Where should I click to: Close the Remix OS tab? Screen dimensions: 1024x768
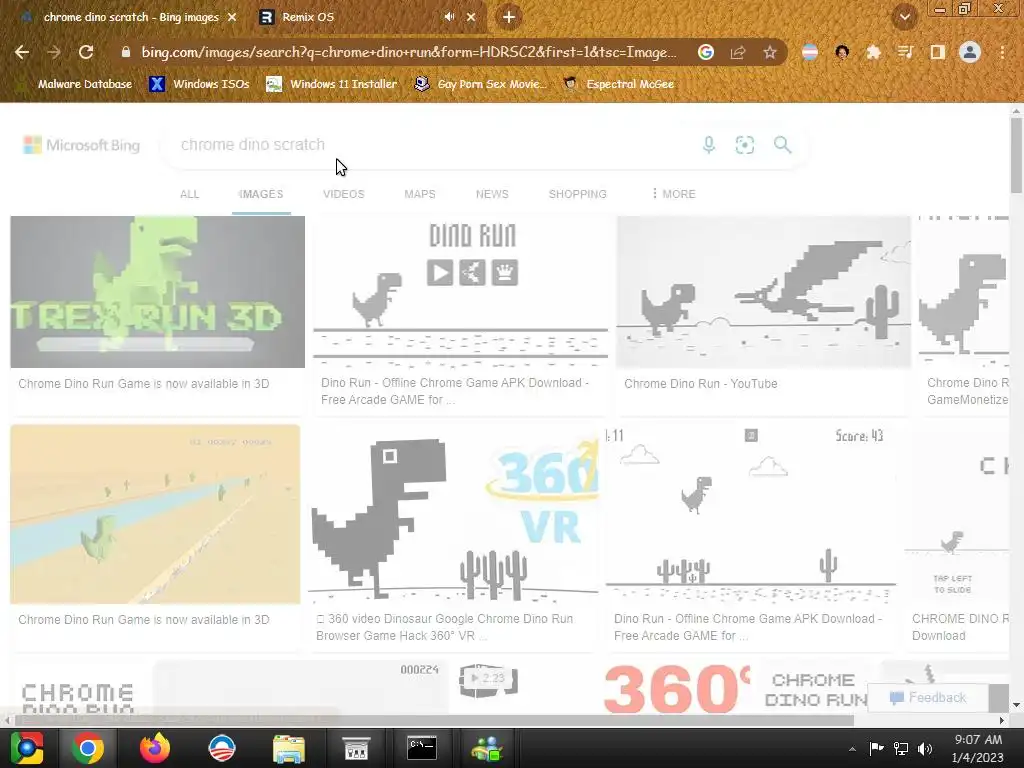tap(471, 17)
